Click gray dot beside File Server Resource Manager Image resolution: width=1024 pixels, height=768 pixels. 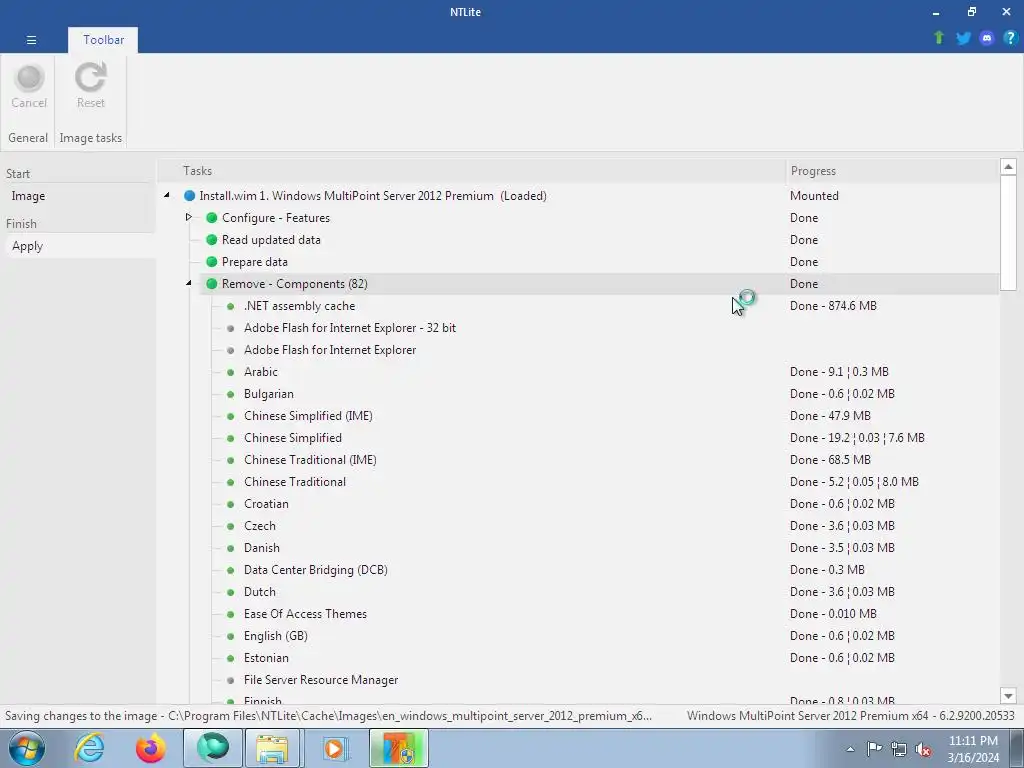coord(231,680)
